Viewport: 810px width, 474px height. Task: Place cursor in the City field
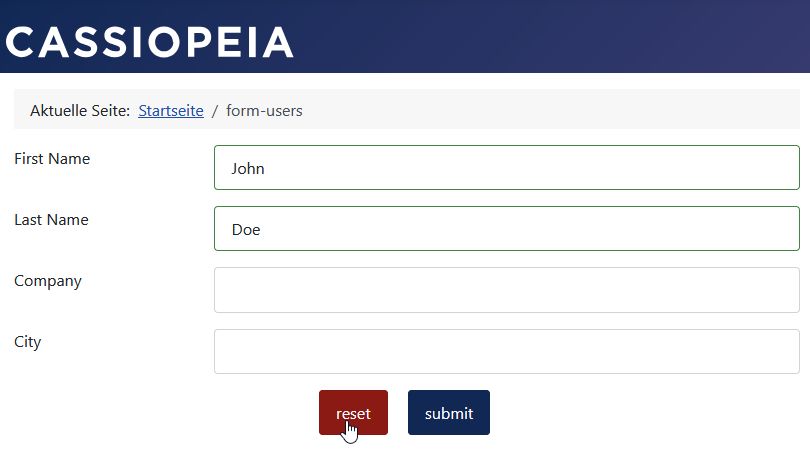[x=506, y=351]
